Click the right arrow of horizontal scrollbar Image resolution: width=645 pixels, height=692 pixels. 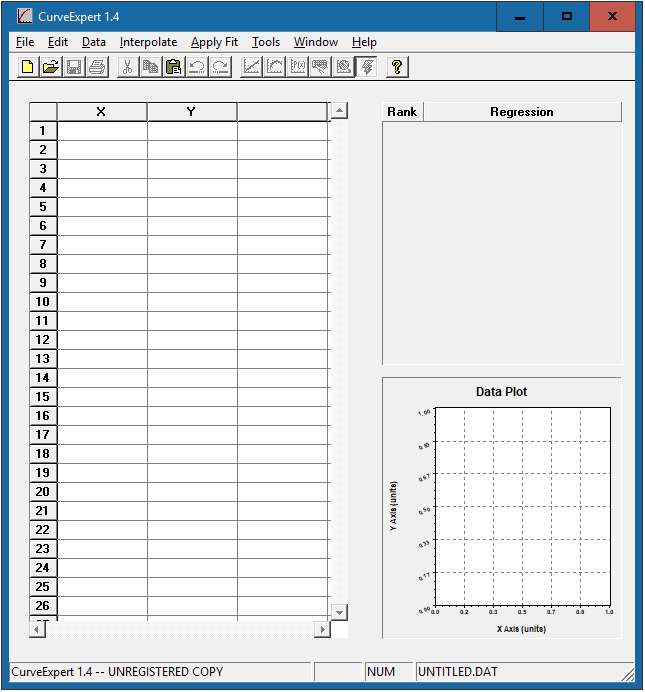point(322,629)
